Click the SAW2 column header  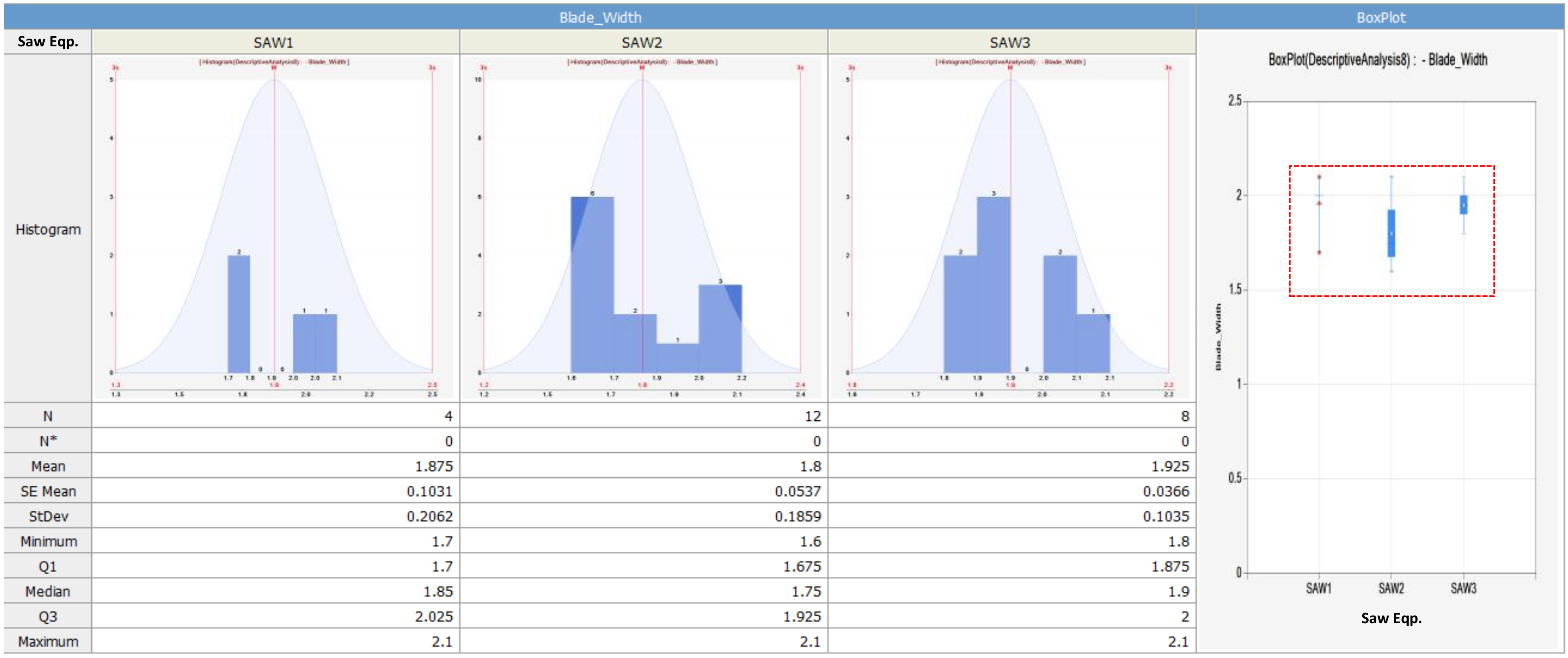click(x=642, y=43)
